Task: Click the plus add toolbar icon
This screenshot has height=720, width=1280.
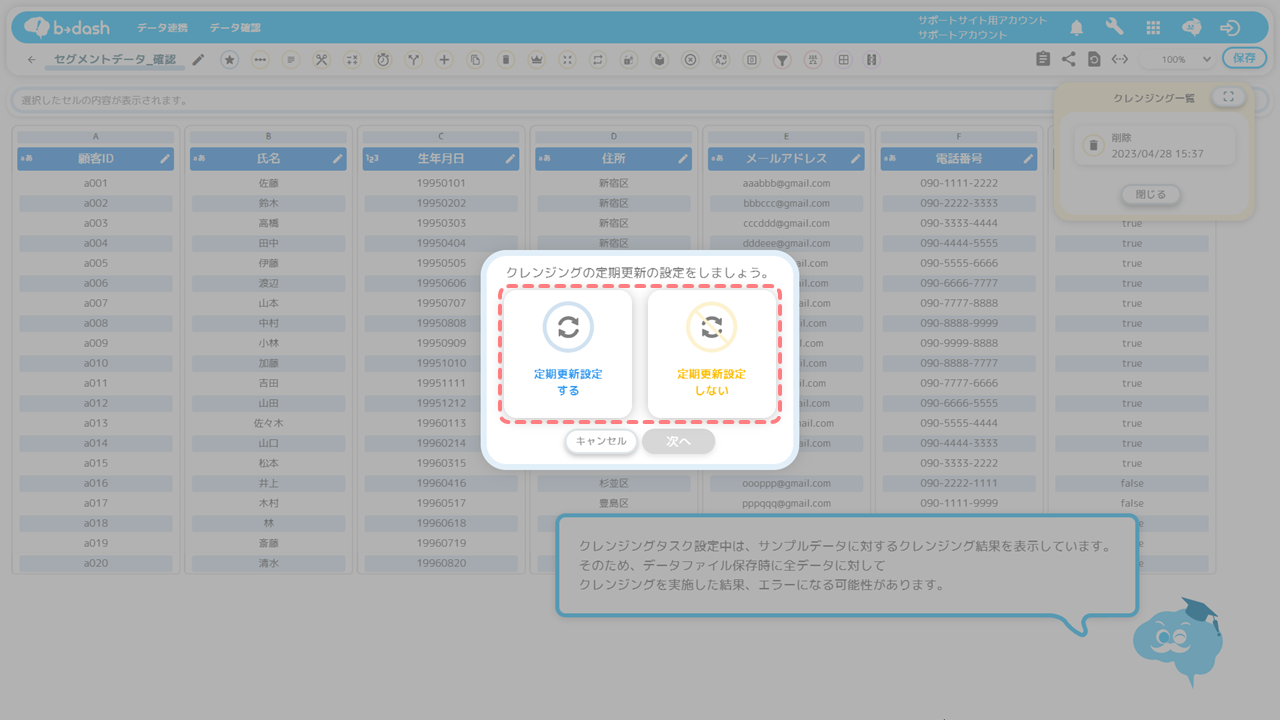Action: [445, 60]
